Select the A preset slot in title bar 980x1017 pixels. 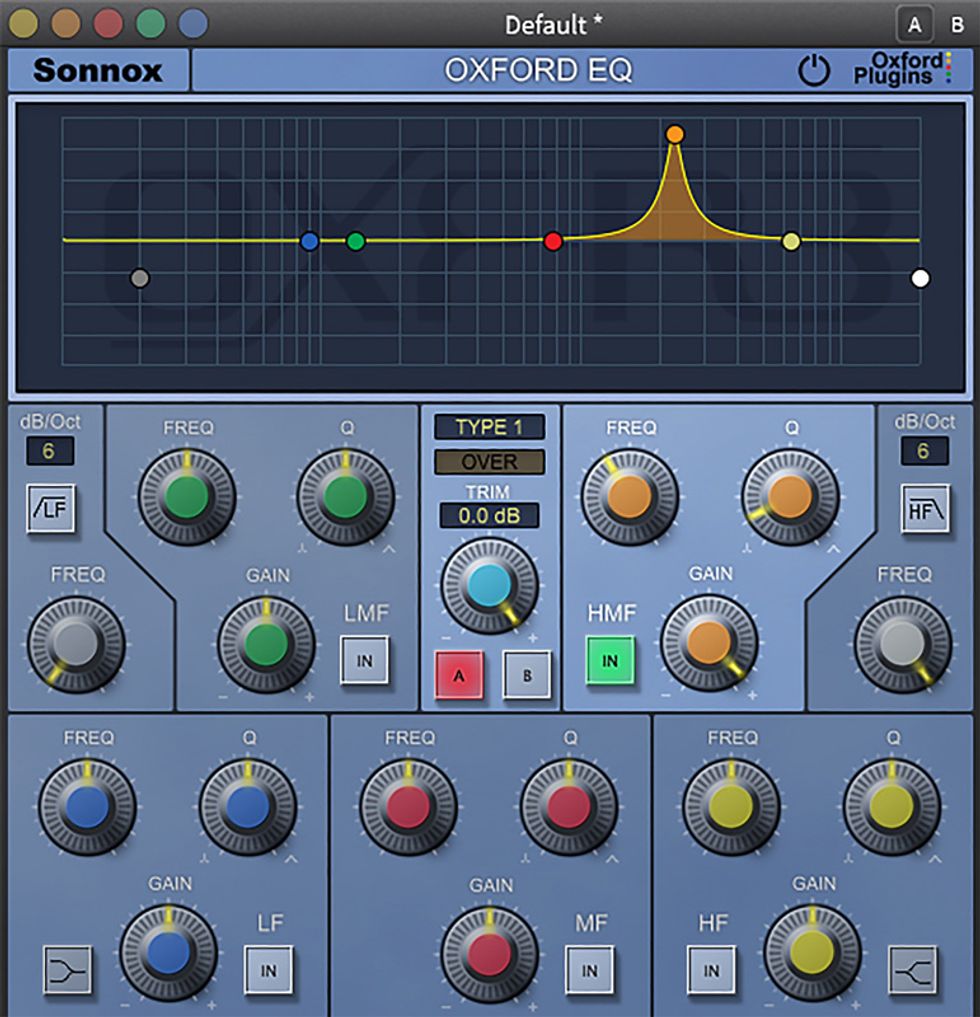914,25
